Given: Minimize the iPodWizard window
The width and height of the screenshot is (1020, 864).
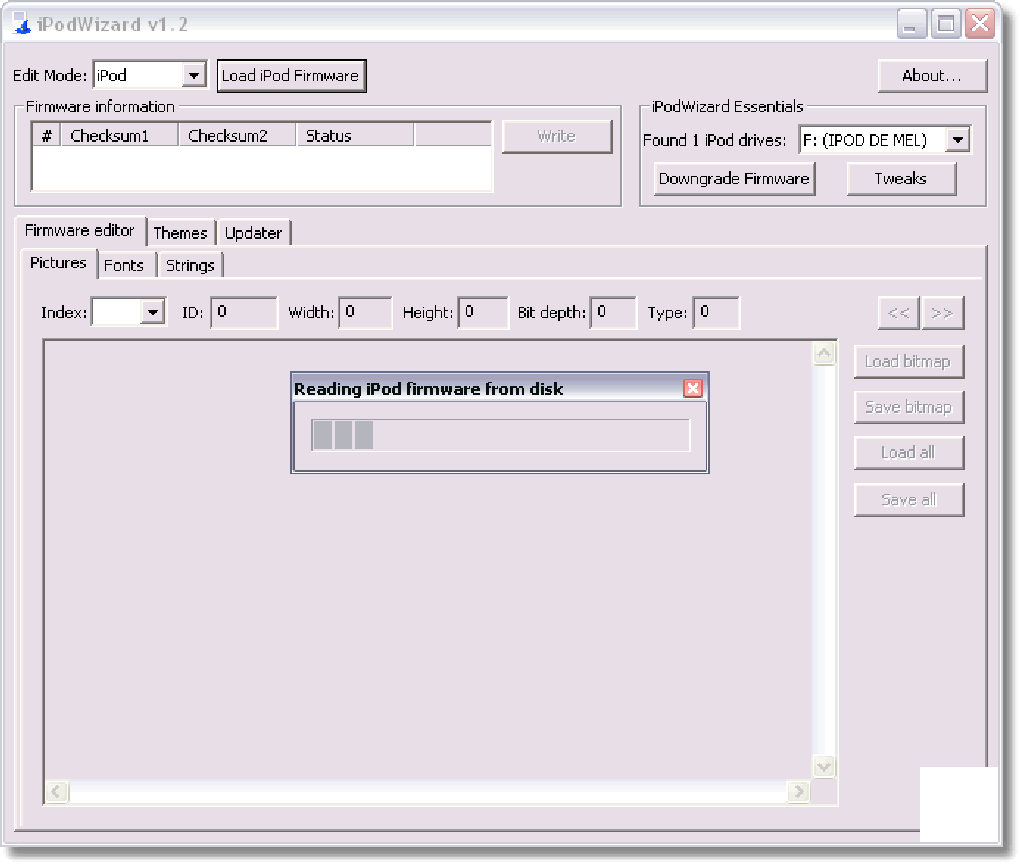Looking at the screenshot, I should click(911, 25).
